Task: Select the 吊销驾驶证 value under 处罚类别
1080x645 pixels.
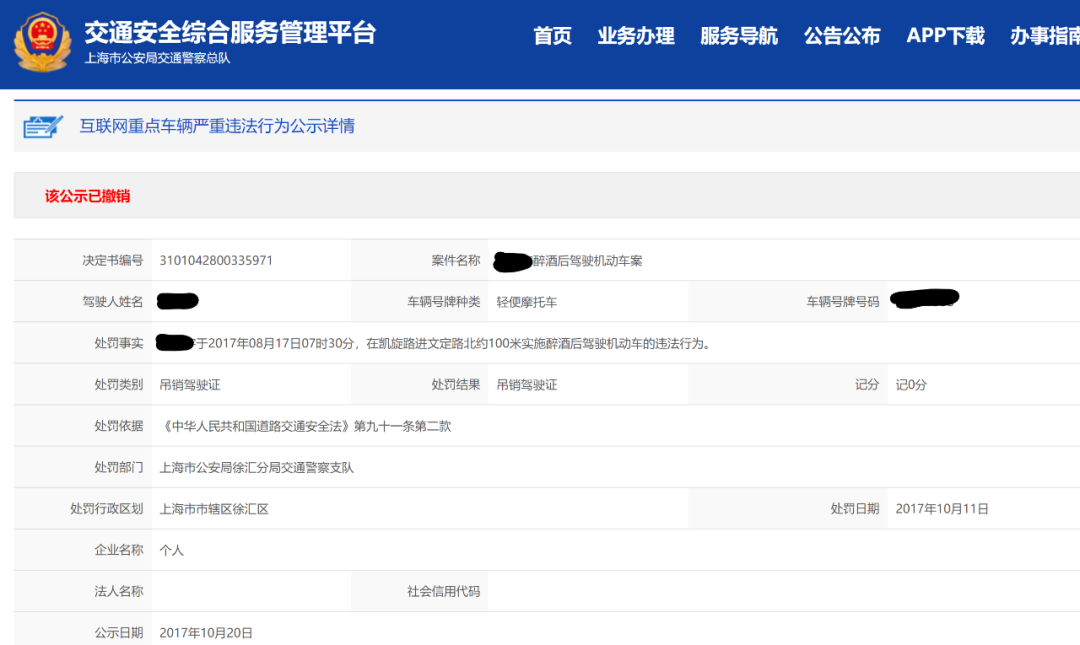Action: click(190, 385)
